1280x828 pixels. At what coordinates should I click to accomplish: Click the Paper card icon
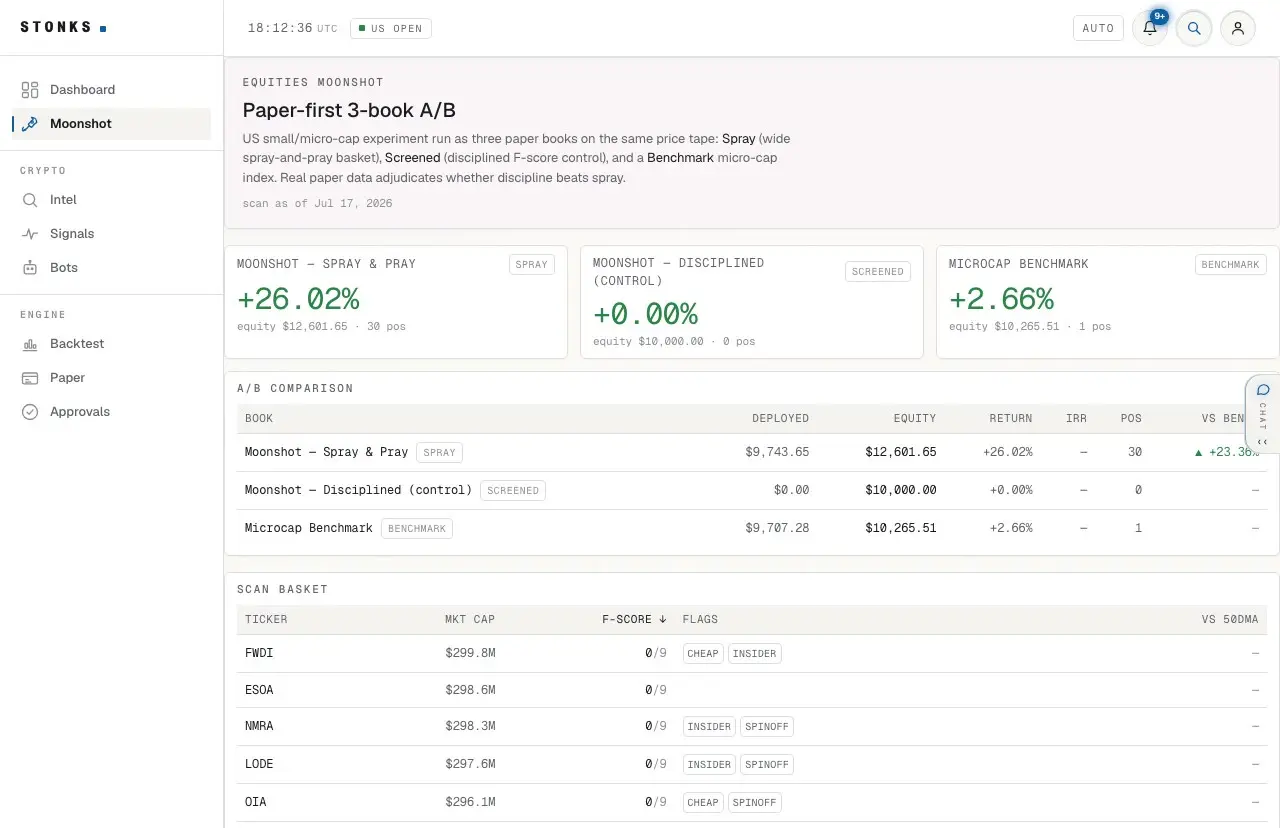pyautogui.click(x=30, y=378)
